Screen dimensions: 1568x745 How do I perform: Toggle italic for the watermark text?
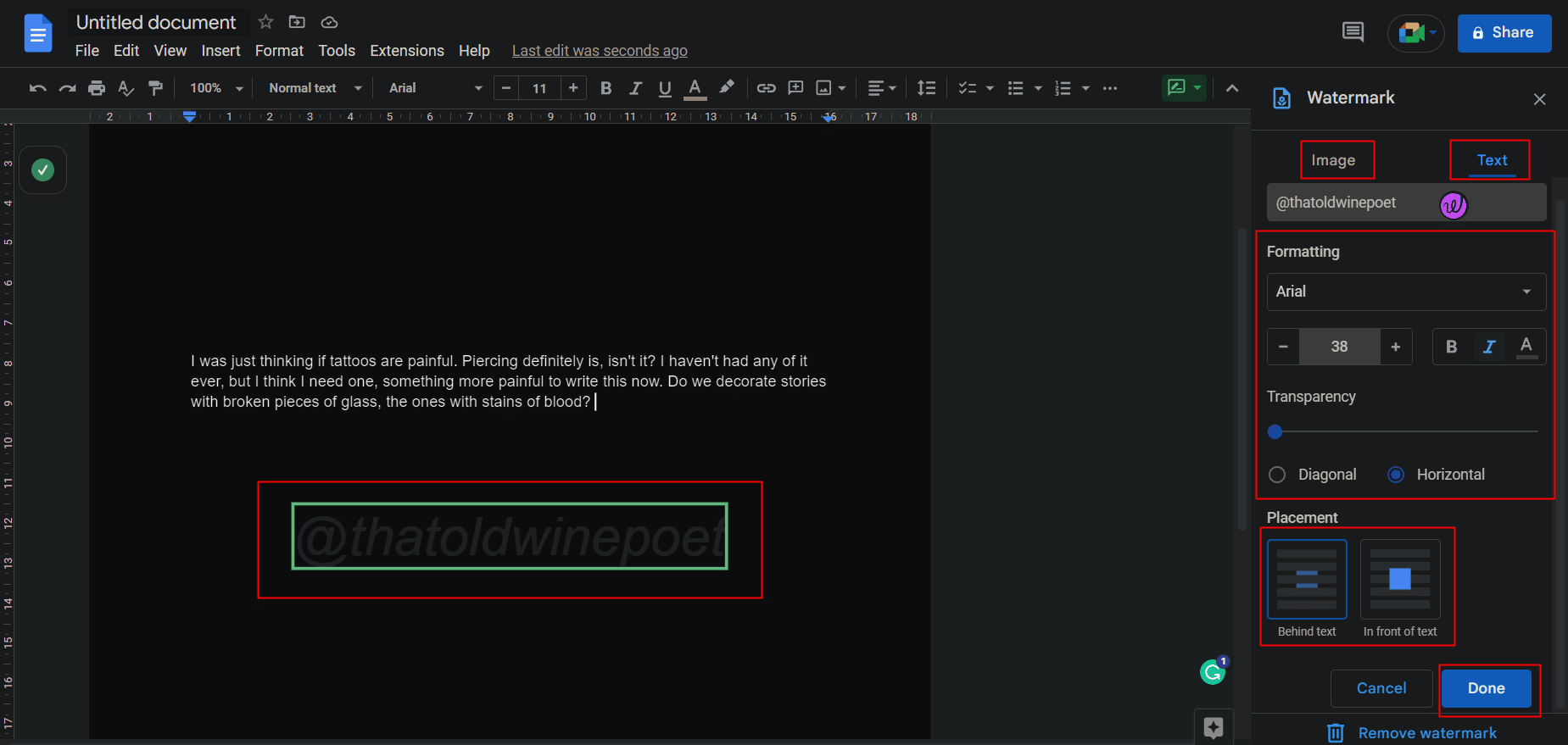(1489, 347)
